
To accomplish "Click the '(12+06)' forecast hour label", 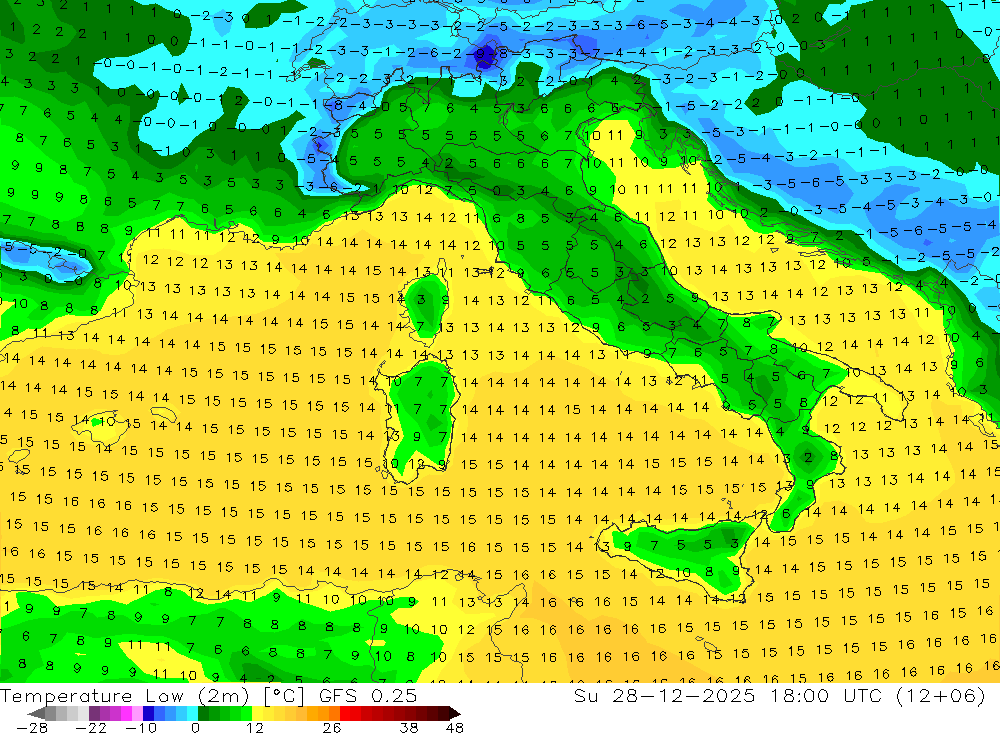I will coord(941,695).
